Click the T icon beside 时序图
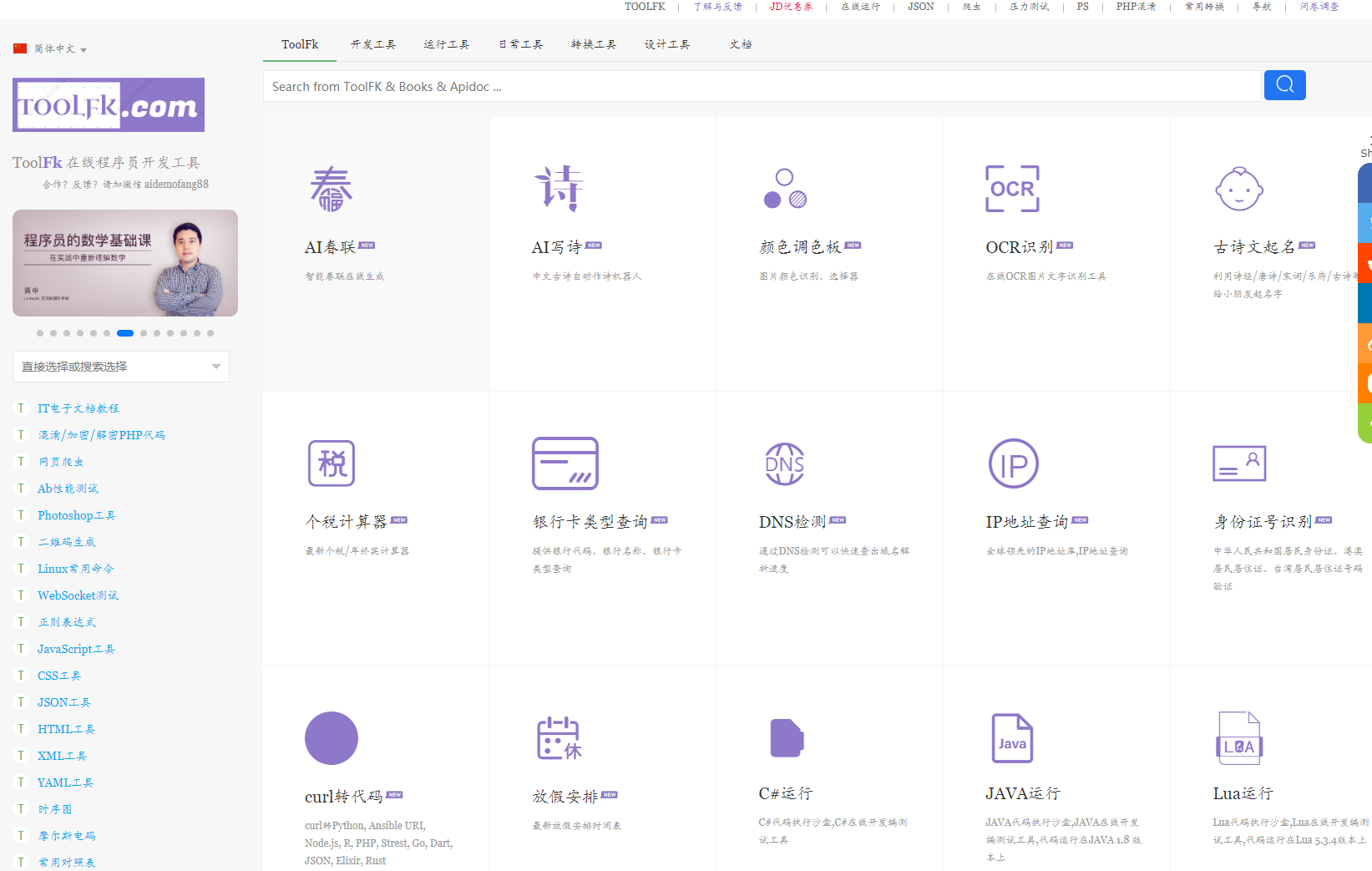This screenshot has height=871, width=1372. [x=21, y=809]
